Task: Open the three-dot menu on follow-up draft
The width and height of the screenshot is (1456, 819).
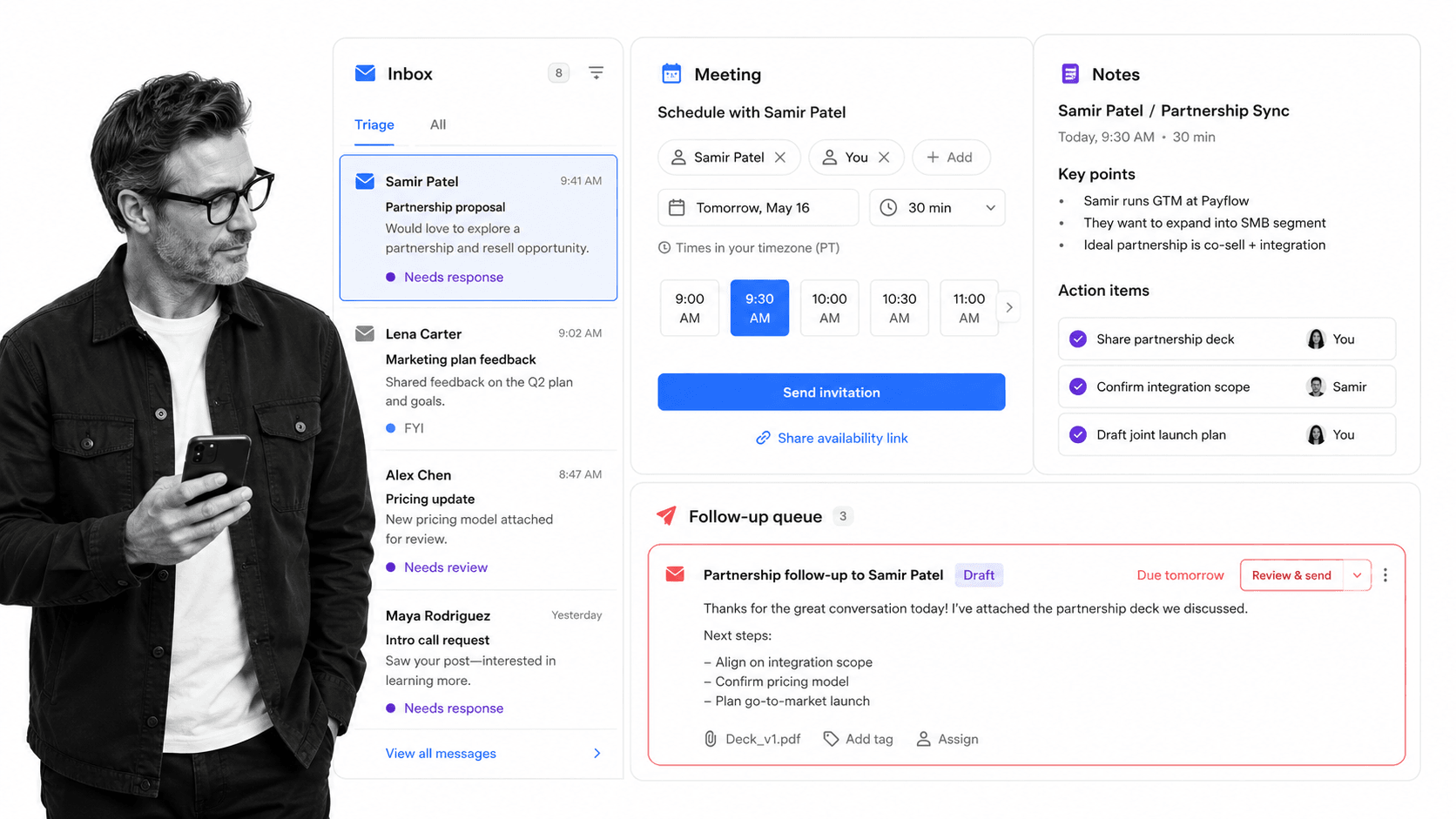Action: (x=1385, y=575)
